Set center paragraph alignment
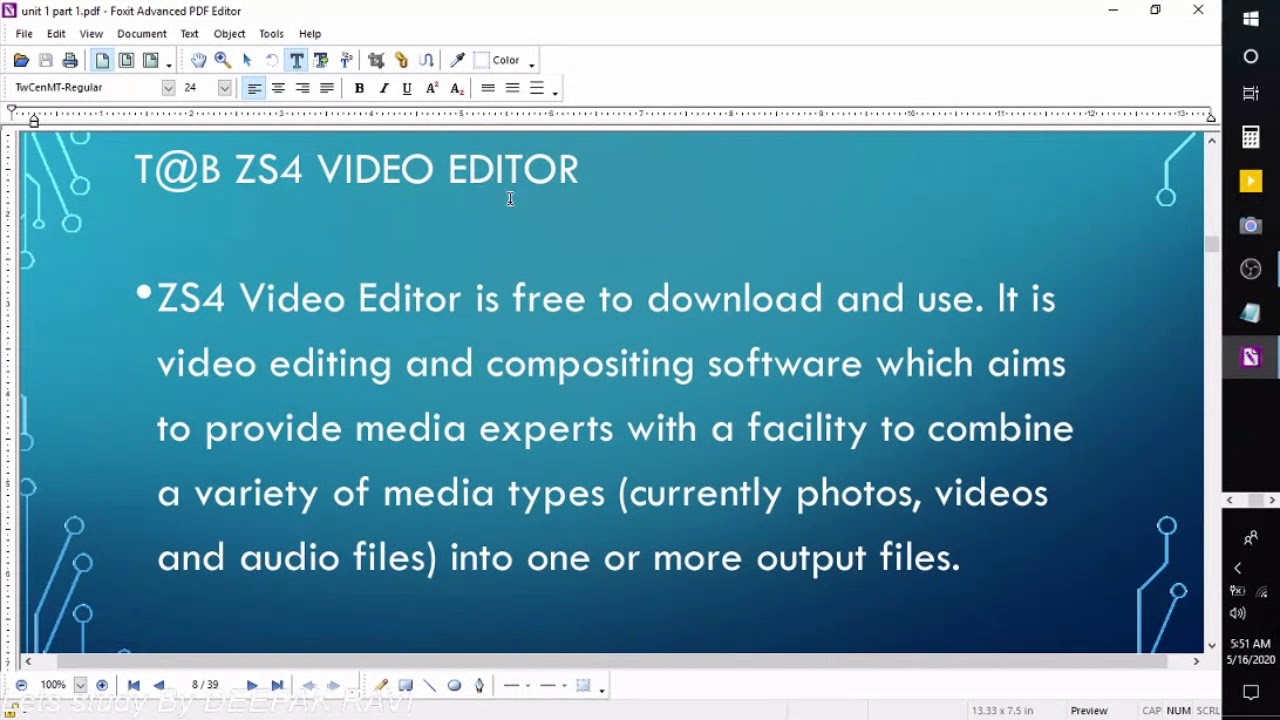This screenshot has width=1280, height=720. point(278,88)
